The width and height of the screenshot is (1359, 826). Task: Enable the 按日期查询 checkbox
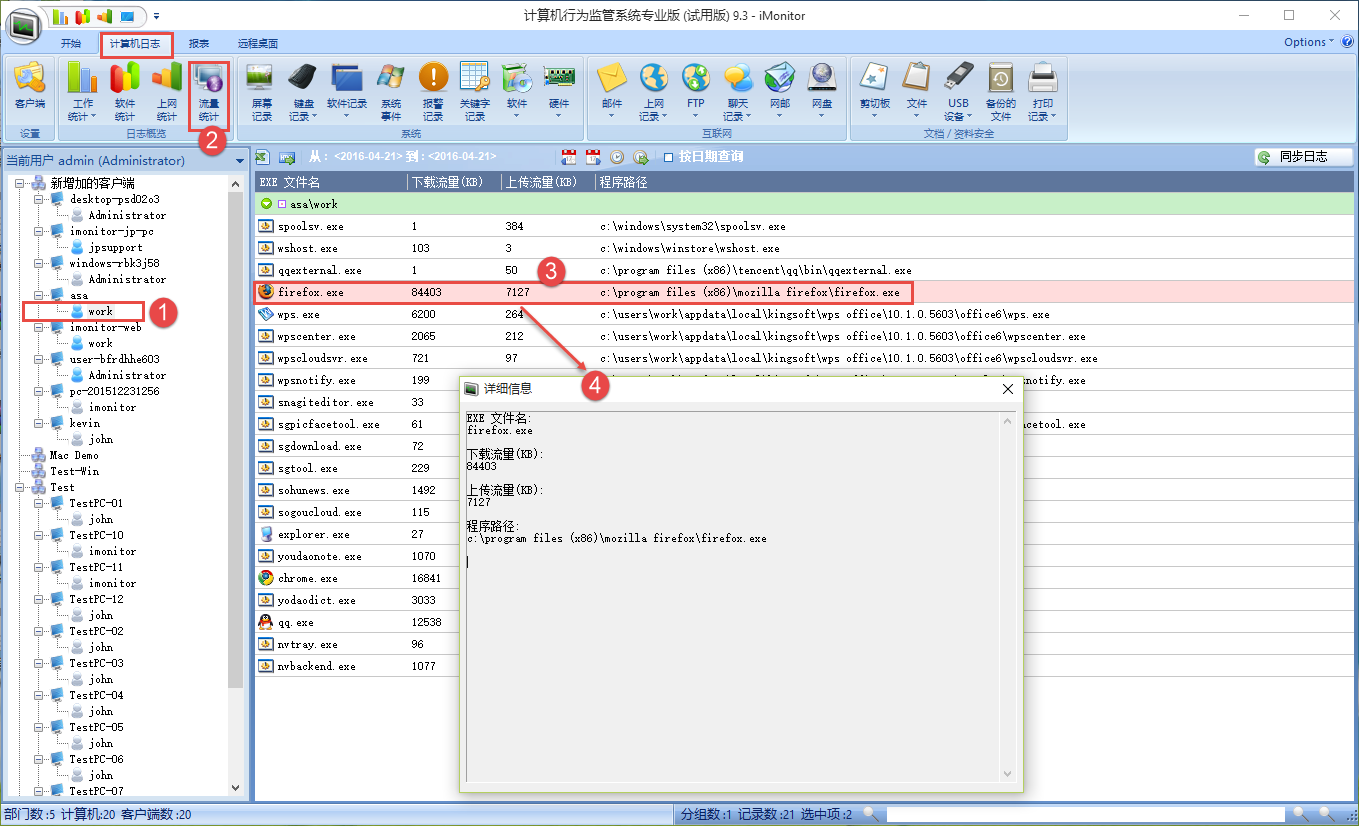tap(669, 157)
